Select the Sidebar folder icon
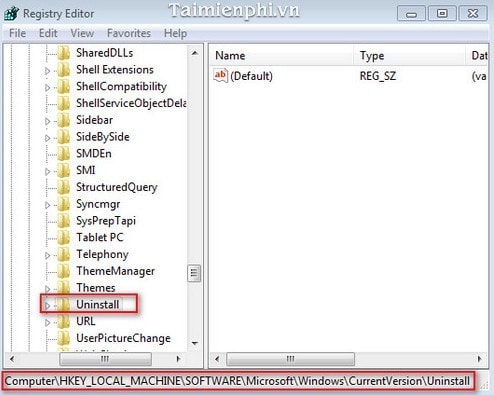Viewport: 494px width, 395px height. pyautogui.click(x=64, y=120)
